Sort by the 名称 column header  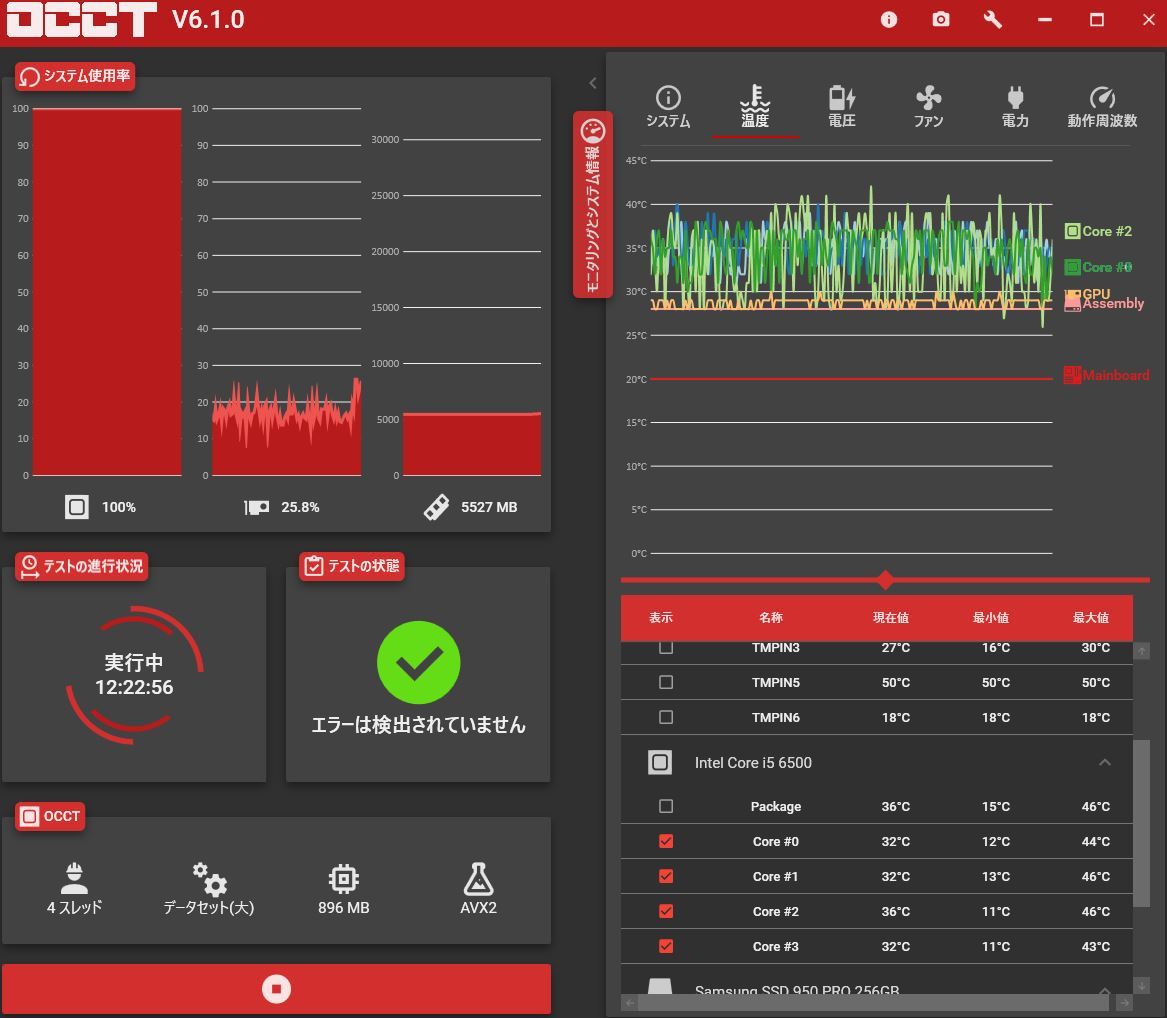(x=770, y=618)
